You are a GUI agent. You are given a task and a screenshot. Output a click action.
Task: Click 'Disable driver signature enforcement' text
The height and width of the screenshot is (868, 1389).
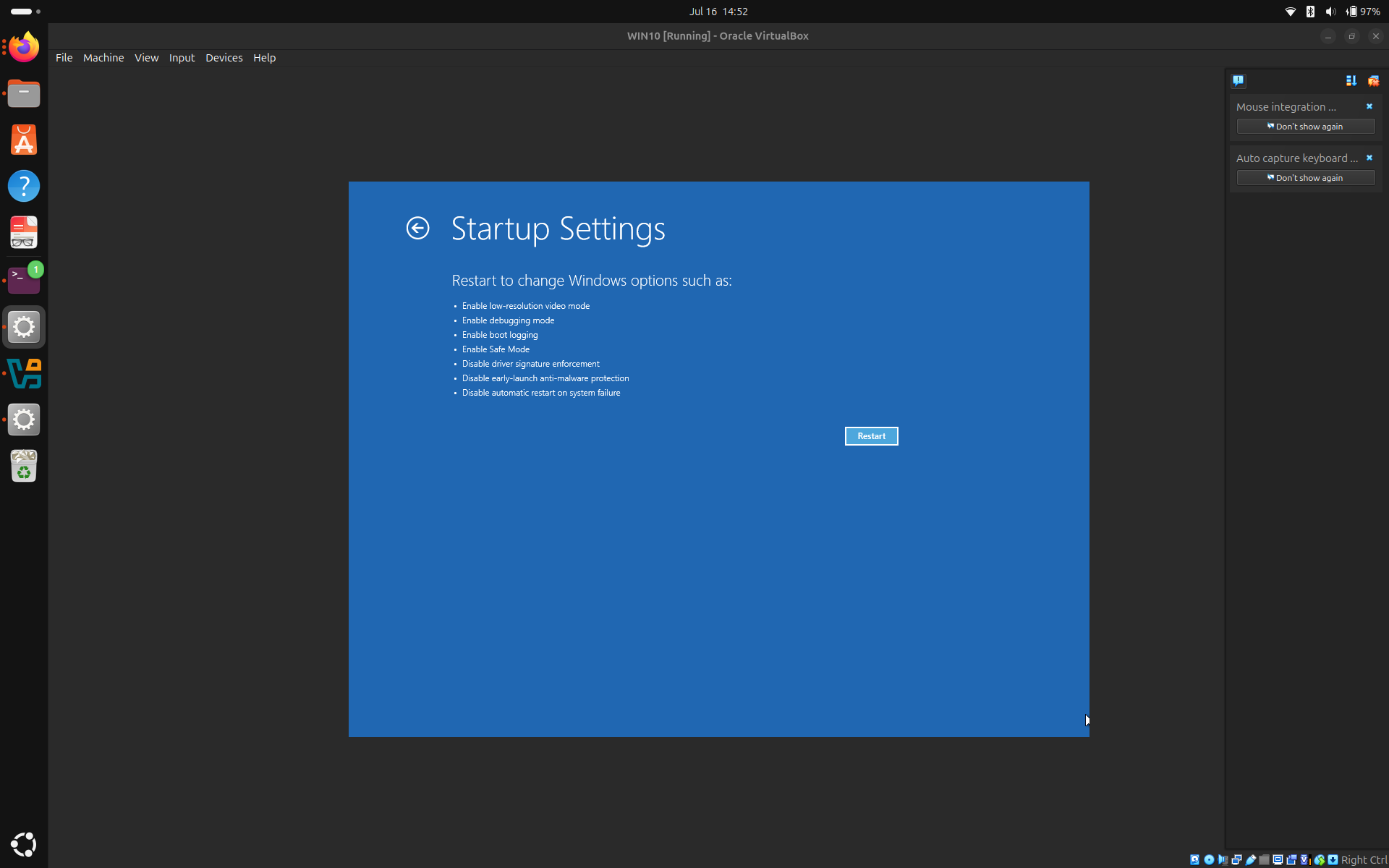pyautogui.click(x=531, y=364)
